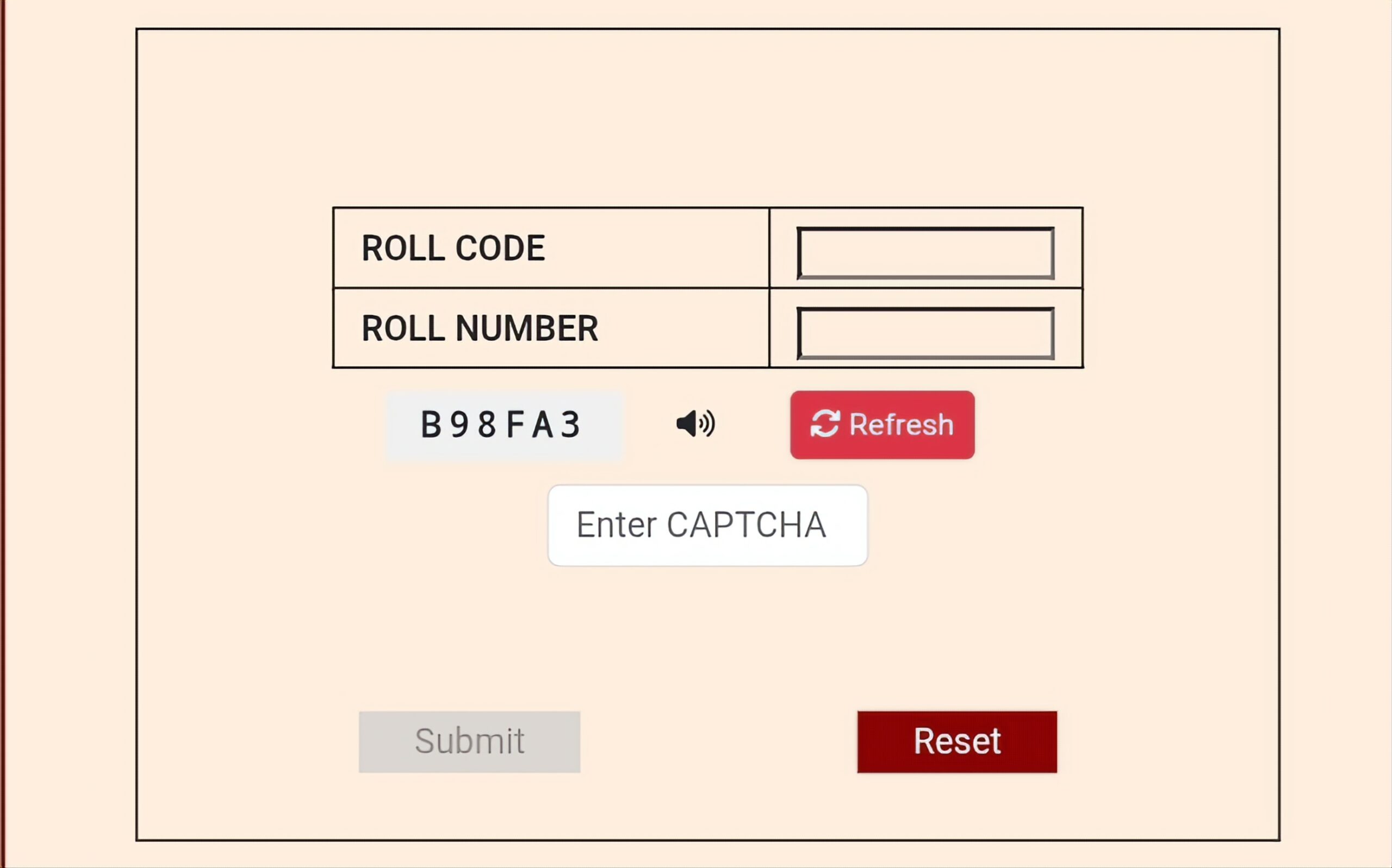Place the cursor in the CAPTCHA entry box
The image size is (1392, 868).
707,525
